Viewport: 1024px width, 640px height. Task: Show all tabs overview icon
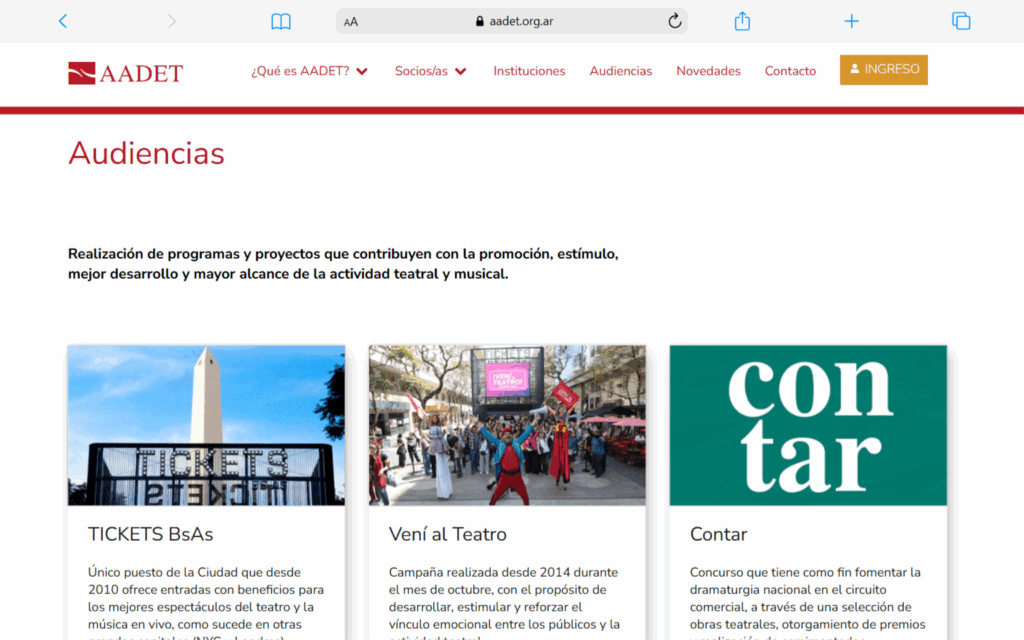click(961, 21)
